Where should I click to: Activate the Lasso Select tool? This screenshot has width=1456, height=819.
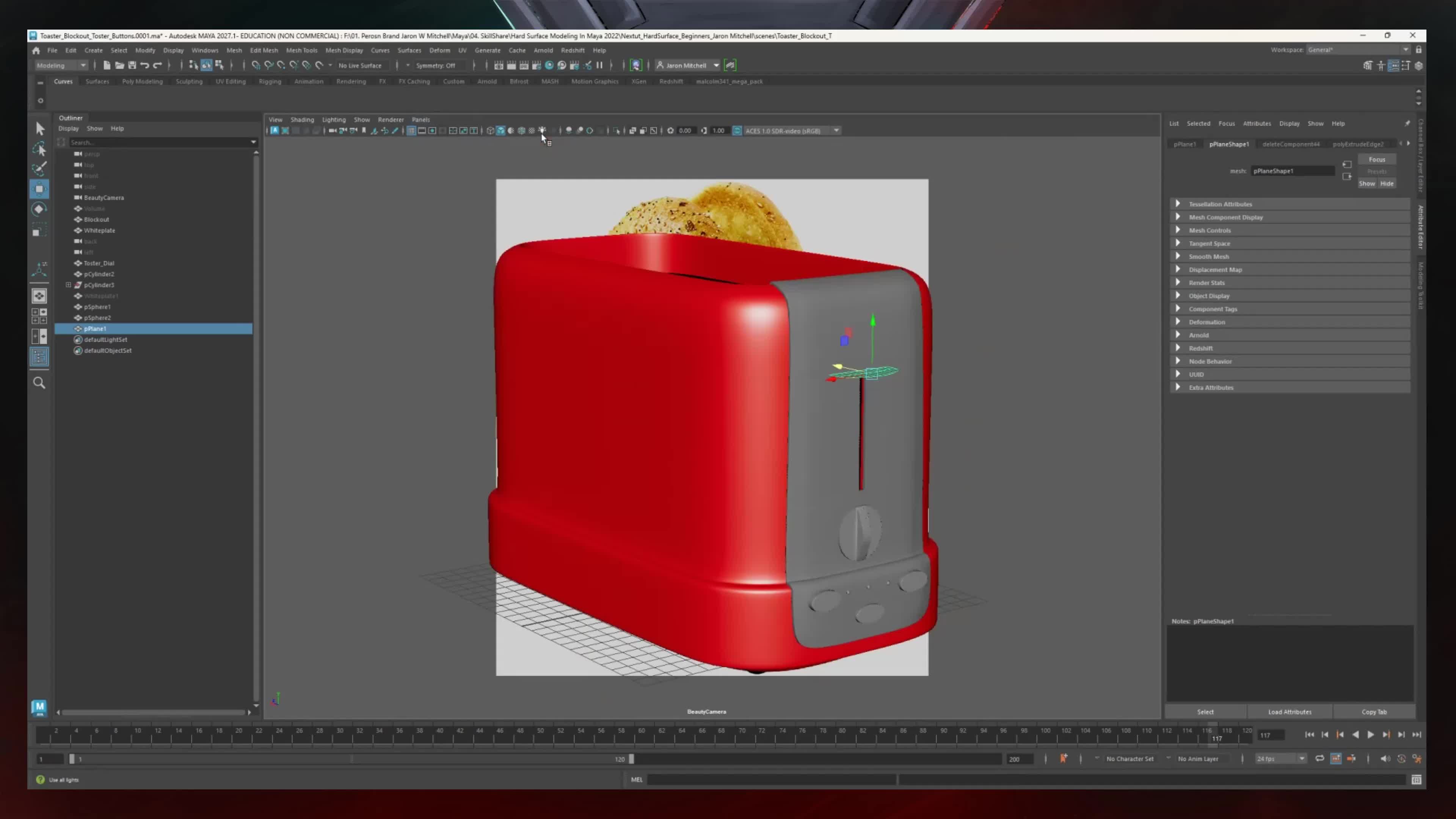click(39, 149)
